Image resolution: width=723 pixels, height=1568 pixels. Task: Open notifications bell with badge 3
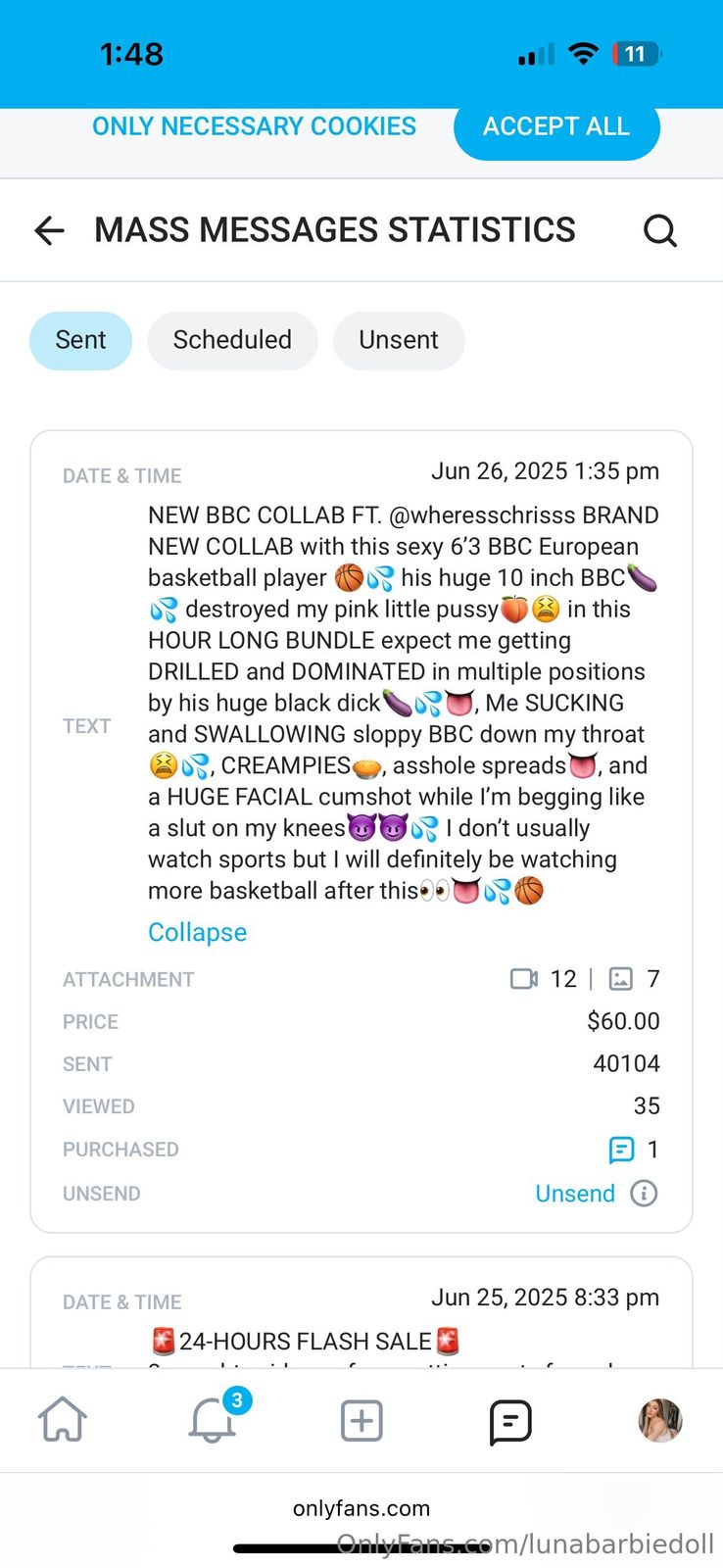point(213,1420)
